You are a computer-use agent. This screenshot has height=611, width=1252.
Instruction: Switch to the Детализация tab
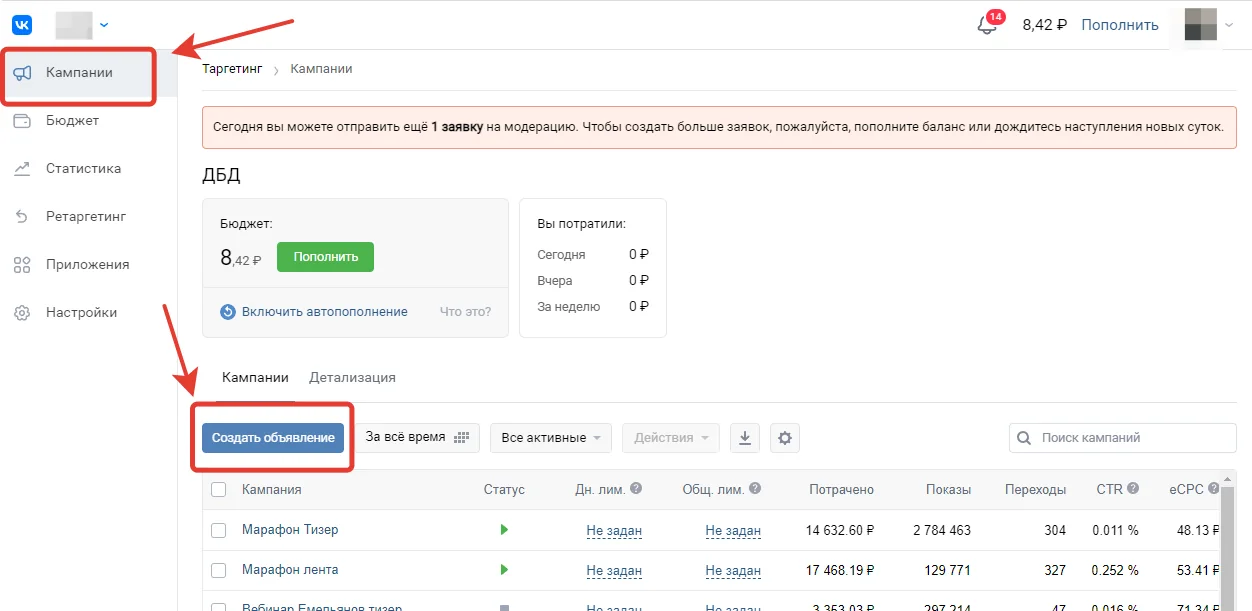coord(352,378)
